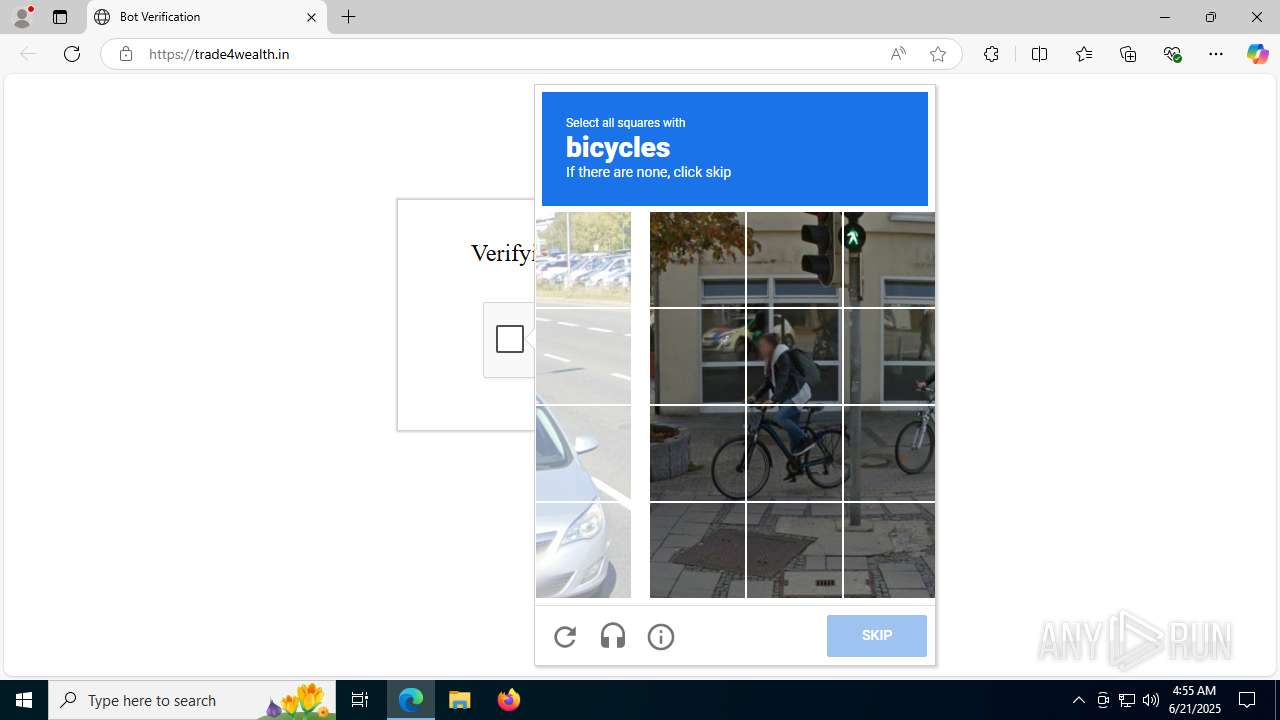This screenshot has width=1280, height=720.
Task: Open File Explorer from the taskbar
Action: click(460, 700)
